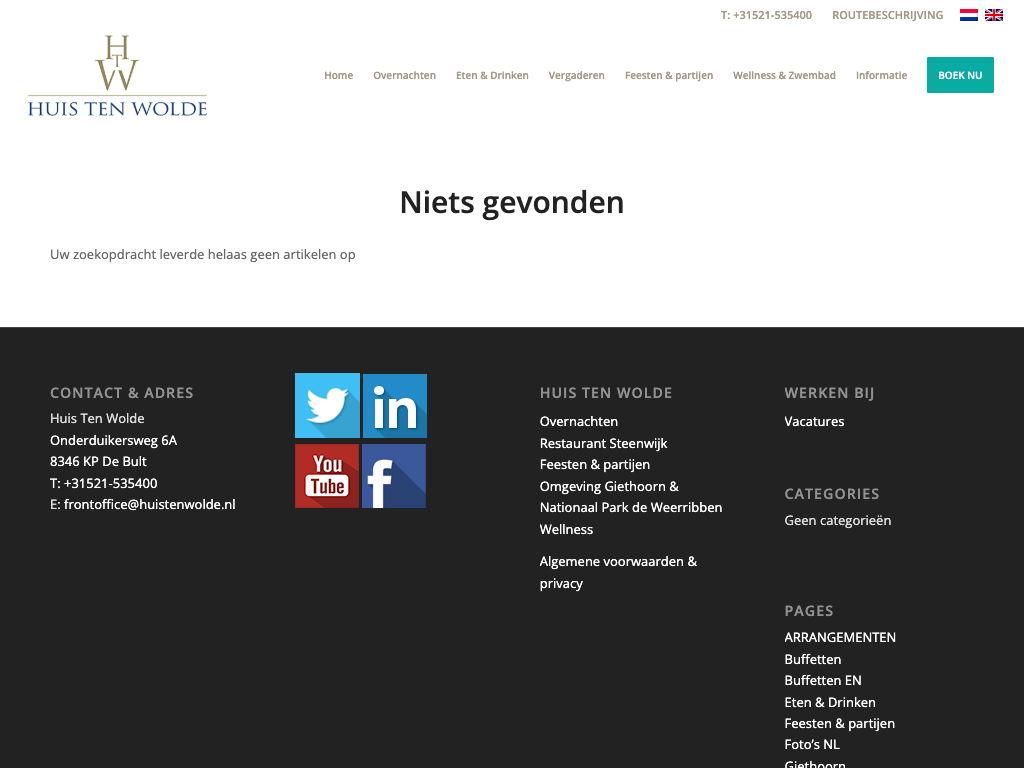Open the Twitter social icon
The image size is (1024, 768).
[x=327, y=406]
